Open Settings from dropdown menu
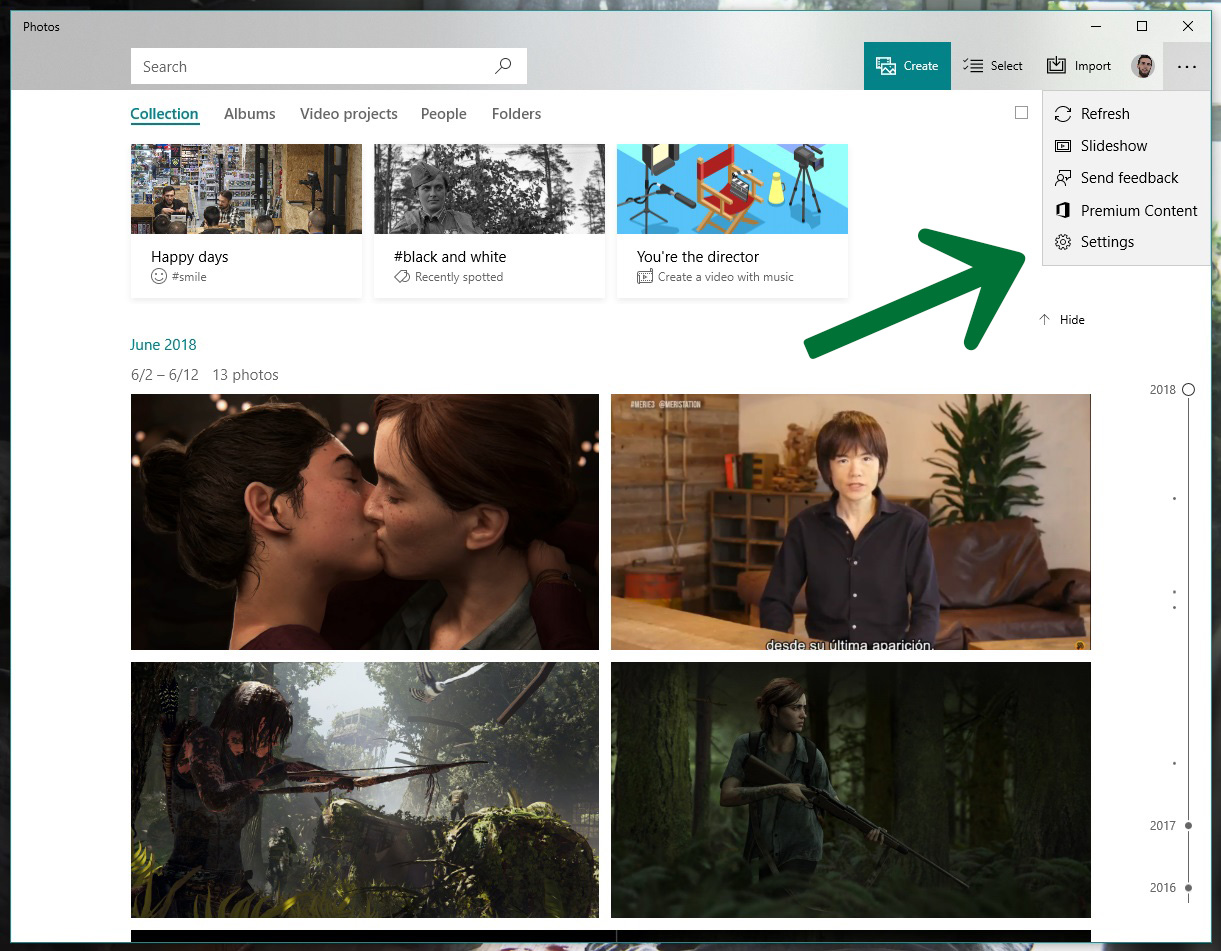 [1106, 242]
